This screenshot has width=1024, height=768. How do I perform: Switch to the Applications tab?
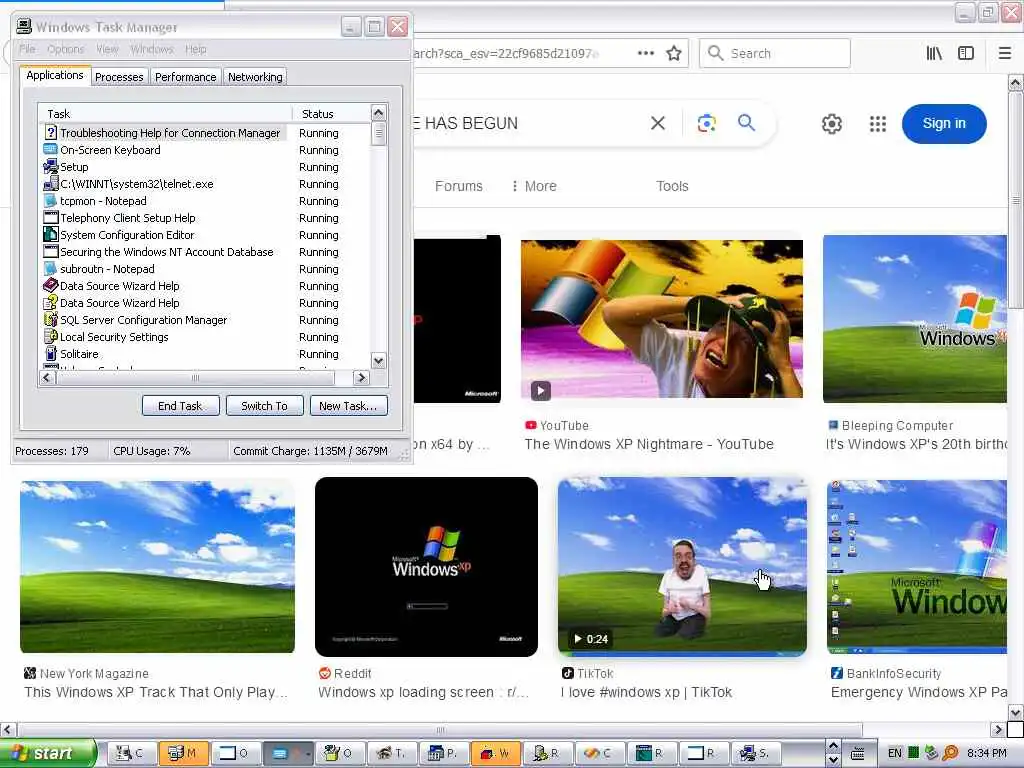[55, 75]
